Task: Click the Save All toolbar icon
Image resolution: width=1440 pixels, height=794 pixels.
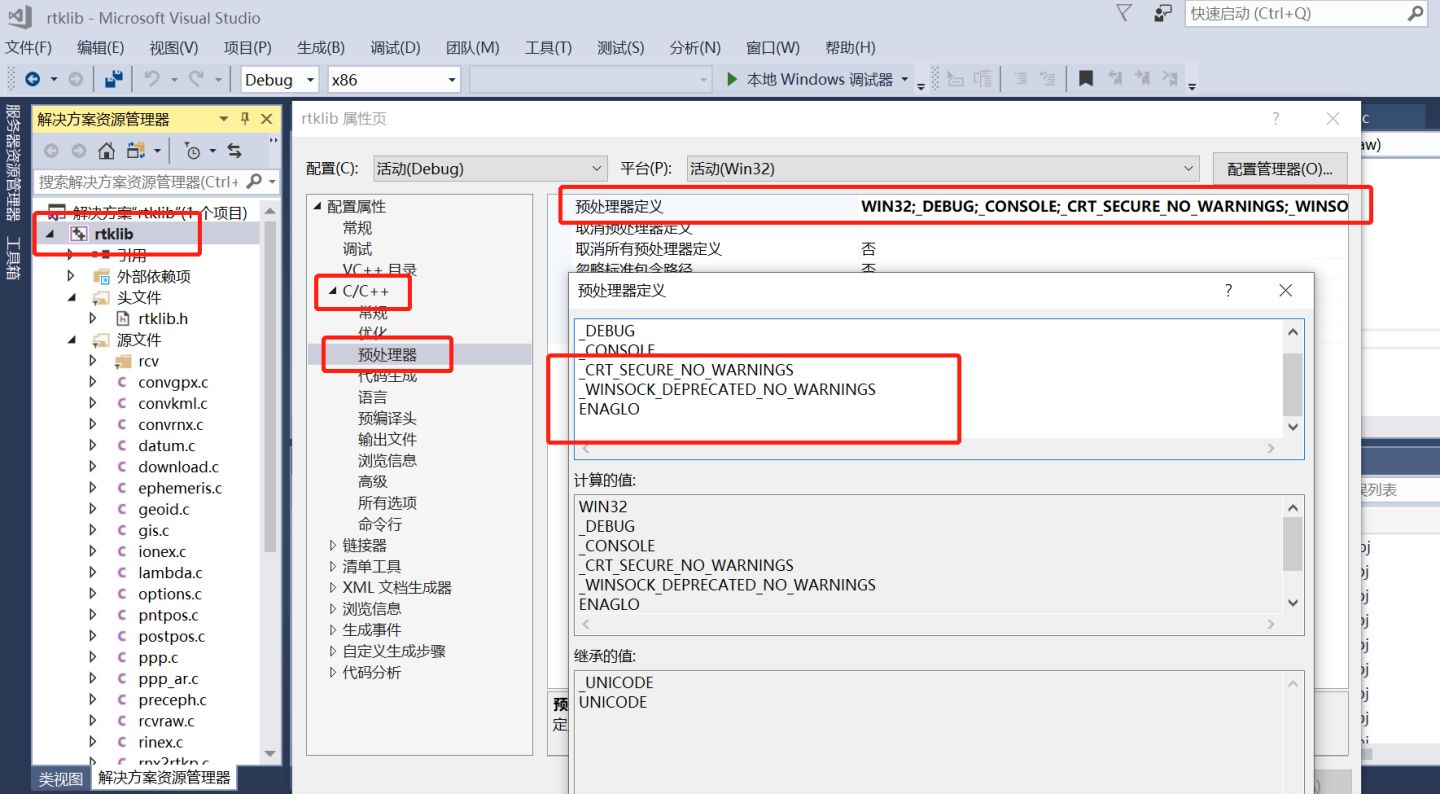Action: click(114, 79)
